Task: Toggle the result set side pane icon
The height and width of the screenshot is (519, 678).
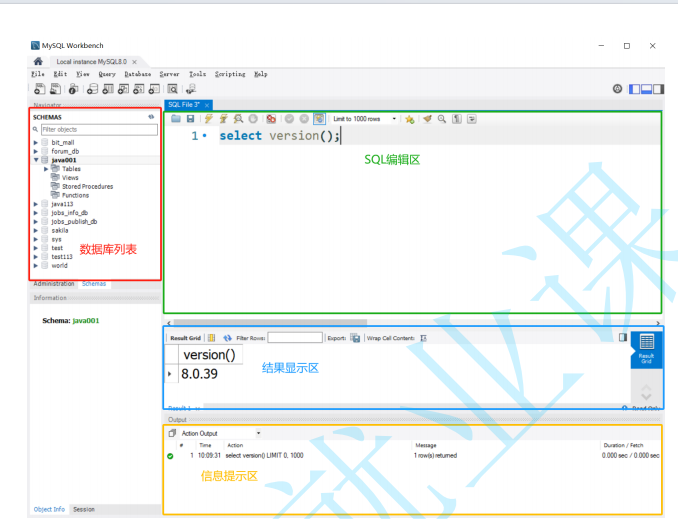Action: 623,337
